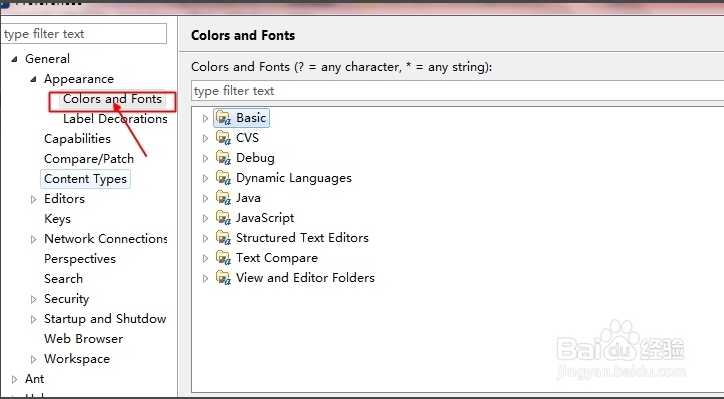The height and width of the screenshot is (399, 724).
Task: Click the Text Compare folder icon
Action: pos(223,258)
